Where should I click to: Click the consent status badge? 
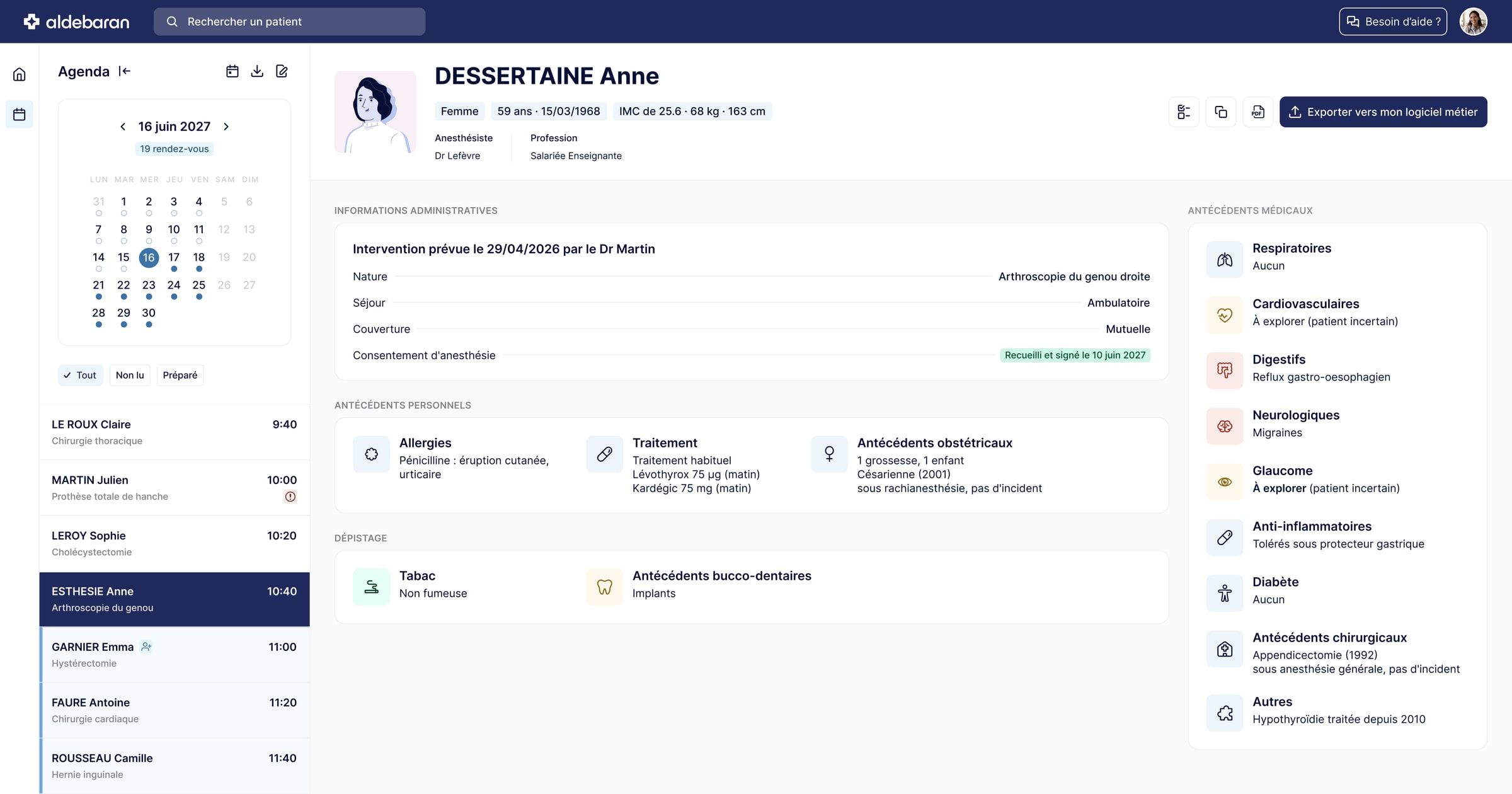tap(1075, 355)
